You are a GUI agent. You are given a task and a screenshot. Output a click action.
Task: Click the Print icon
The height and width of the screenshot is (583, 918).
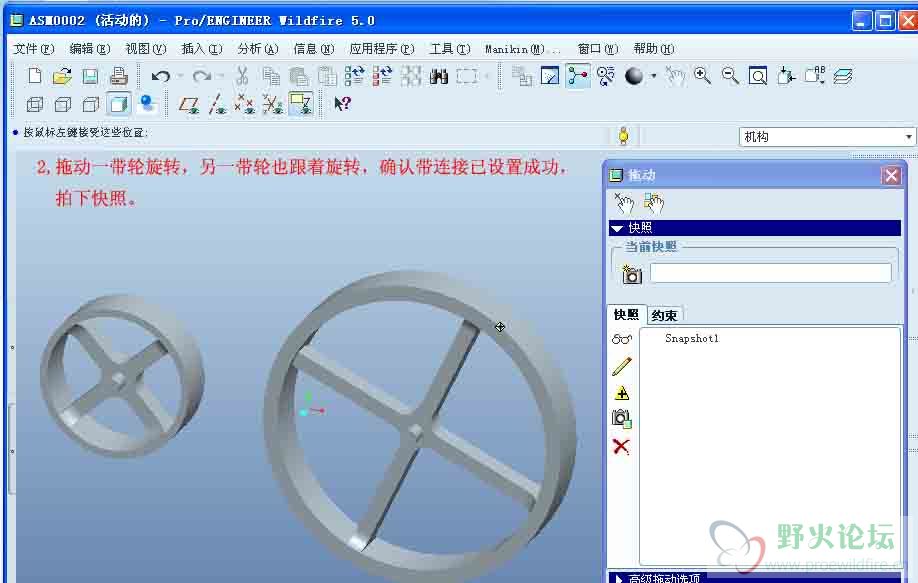point(119,76)
